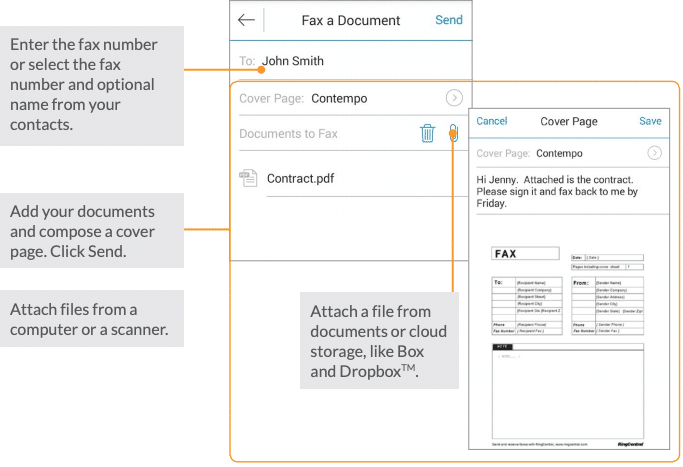Screen dimensions: 683x467
Task: Click the 'Documents to Fax' section label
Action: click(x=288, y=133)
